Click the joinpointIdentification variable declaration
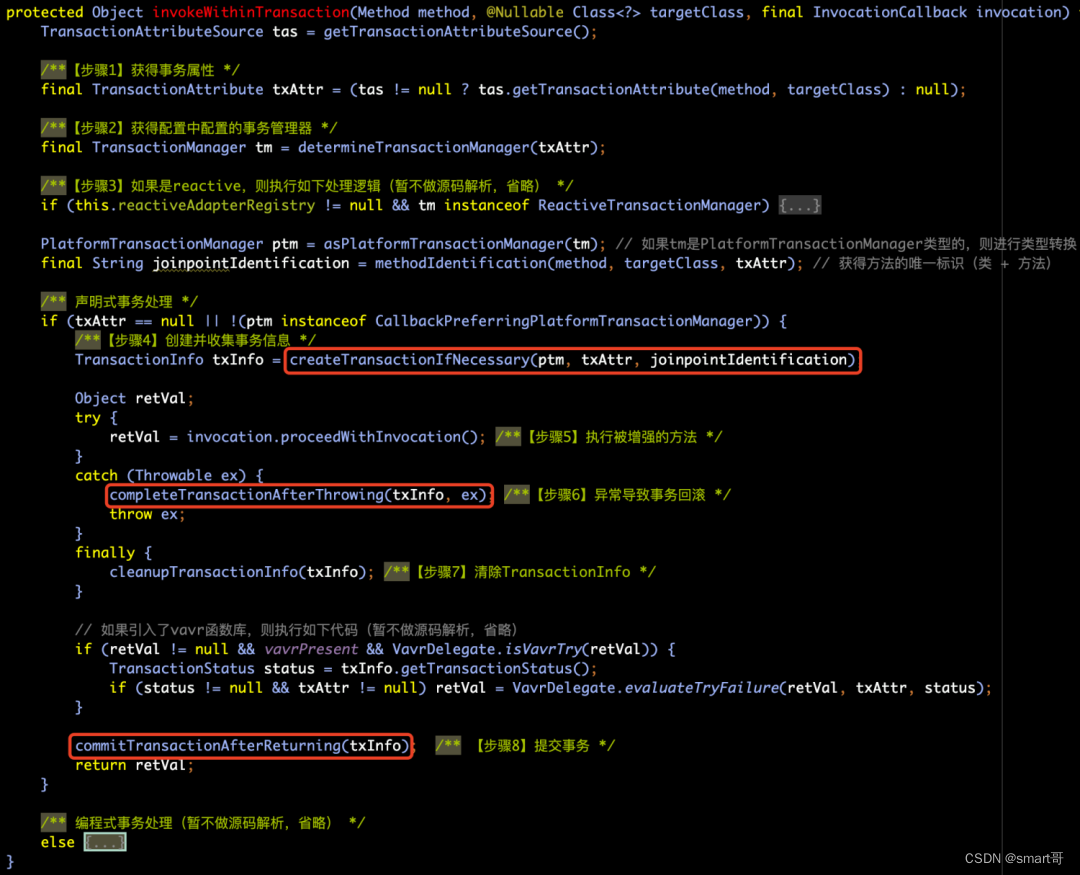The height and width of the screenshot is (875, 1080). click(x=251, y=263)
